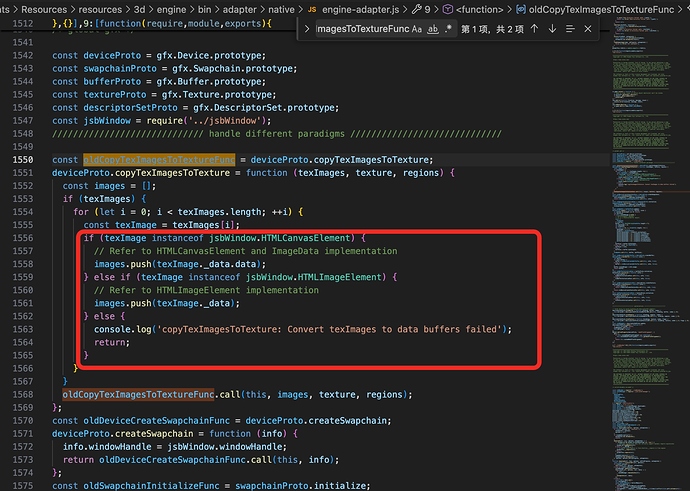Click 'oldSwapchainInitializeFunc' on line 1575
This screenshot has height=491, width=690.
click(151, 486)
